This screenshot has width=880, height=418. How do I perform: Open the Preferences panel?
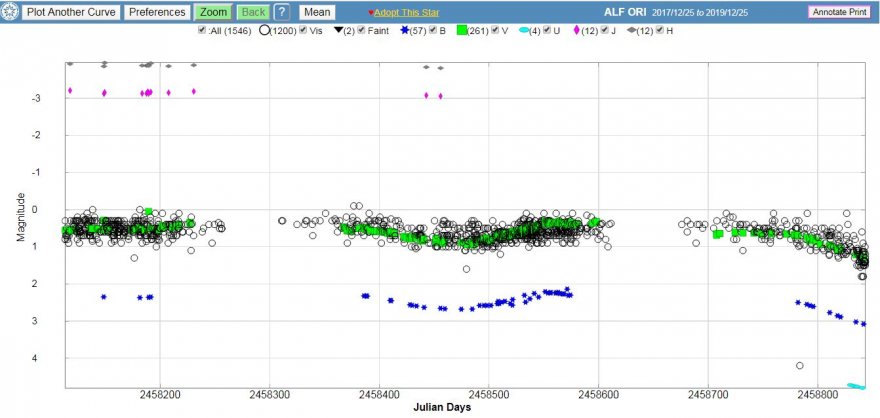(x=157, y=13)
